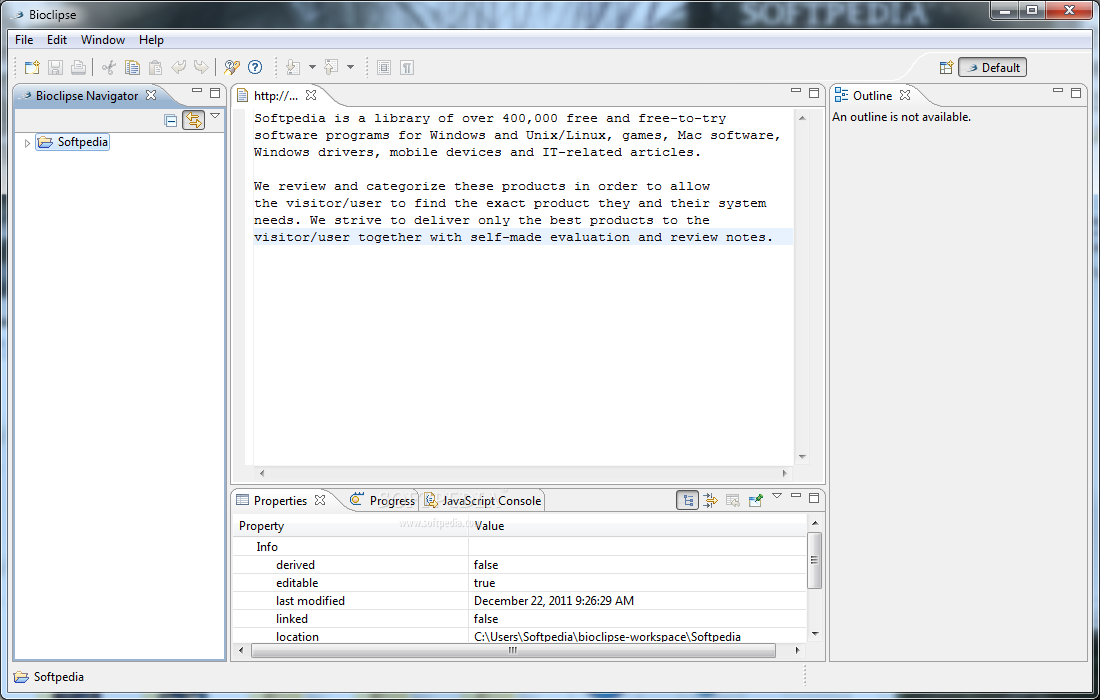Select the Info category row
The width and height of the screenshot is (1100, 700).
[520, 547]
